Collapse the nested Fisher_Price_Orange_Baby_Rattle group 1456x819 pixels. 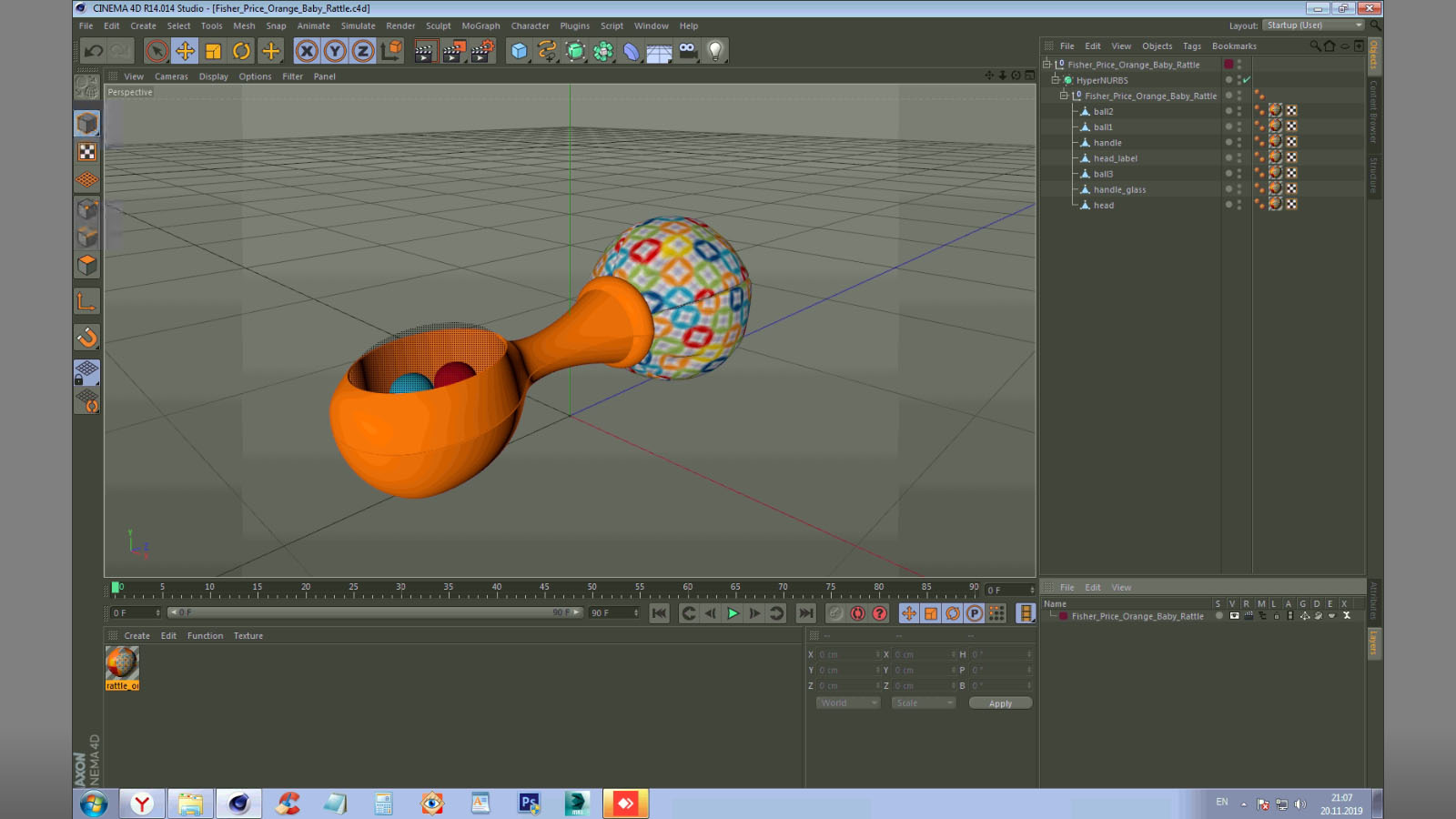(x=1063, y=96)
